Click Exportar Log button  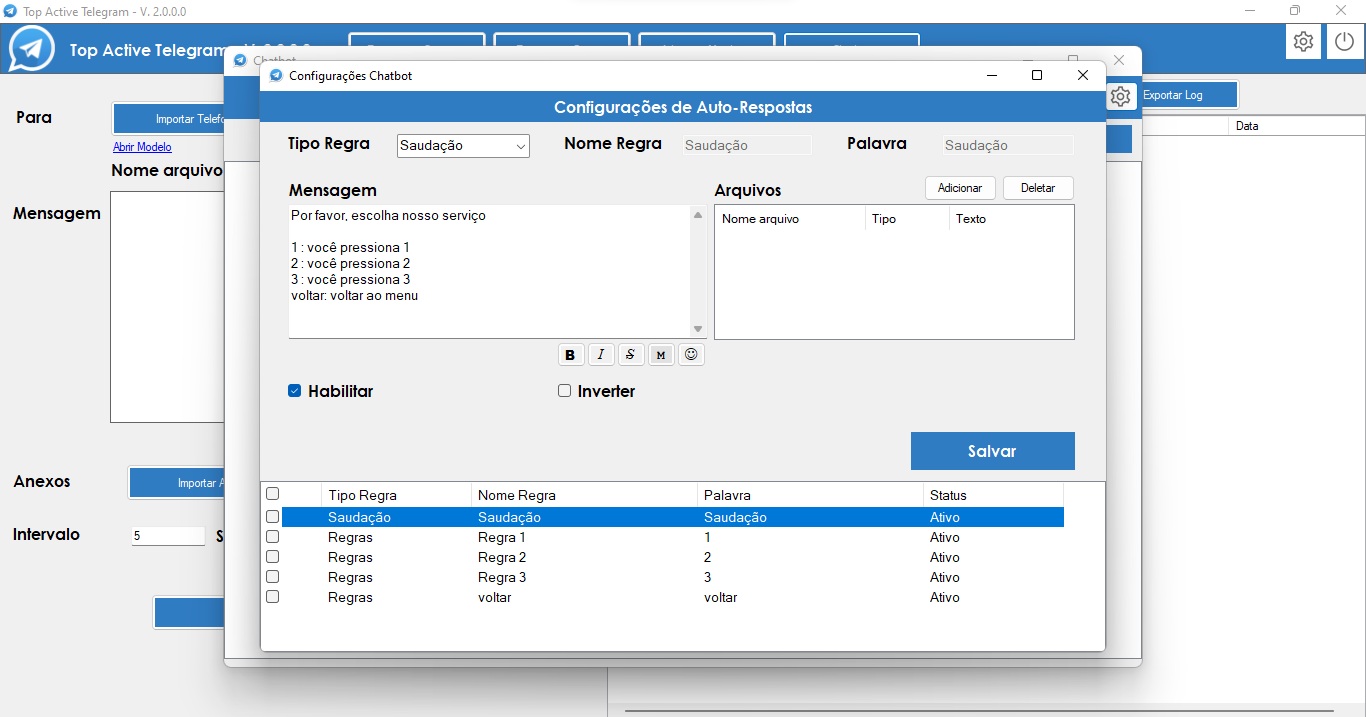1187,96
